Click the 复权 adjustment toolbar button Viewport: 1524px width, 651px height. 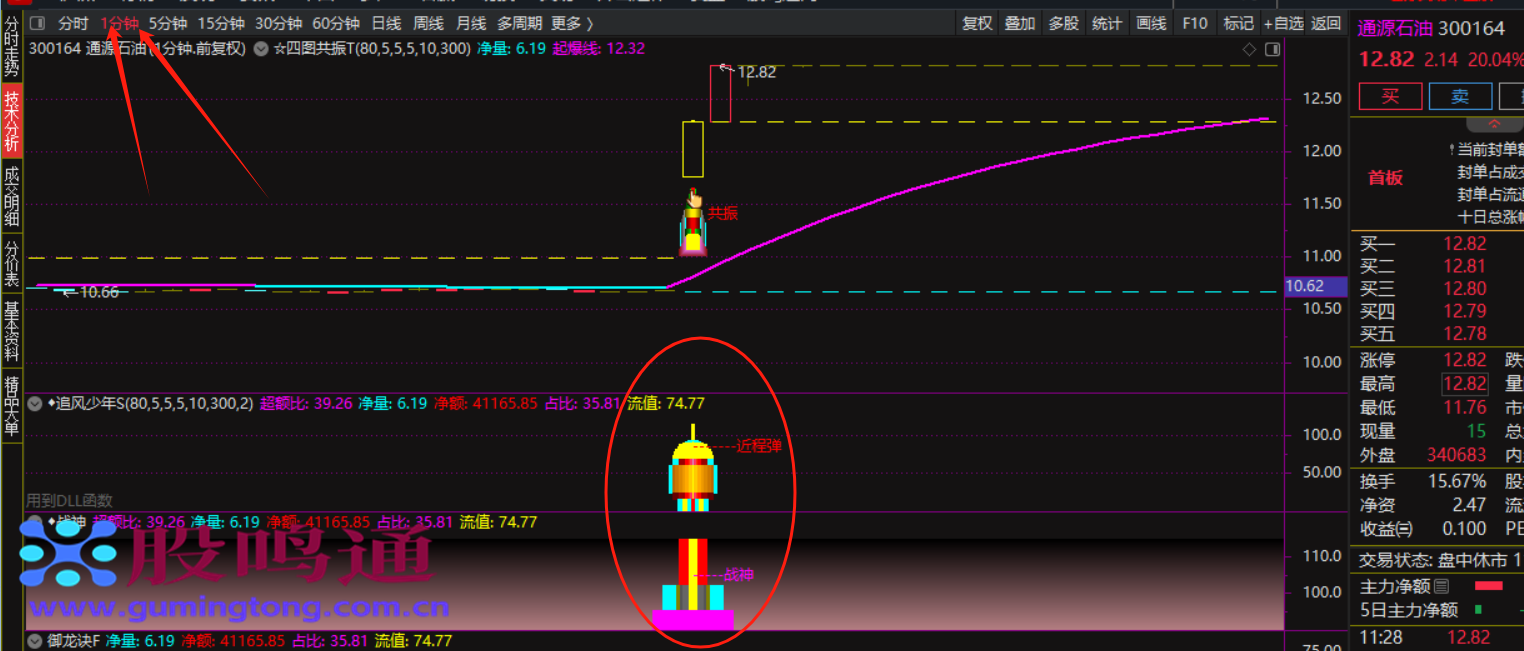(976, 23)
